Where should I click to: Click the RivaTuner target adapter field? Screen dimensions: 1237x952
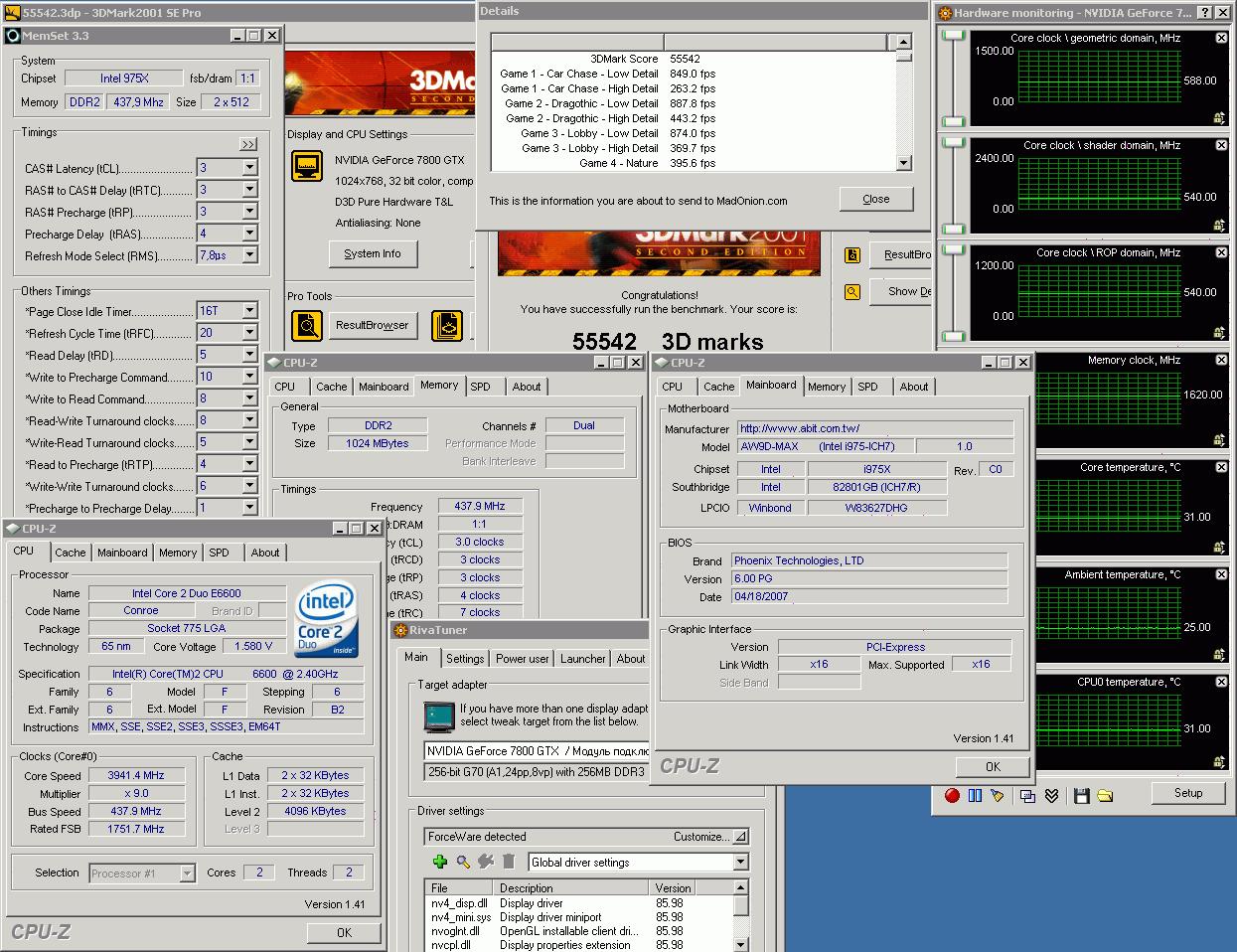(x=537, y=751)
